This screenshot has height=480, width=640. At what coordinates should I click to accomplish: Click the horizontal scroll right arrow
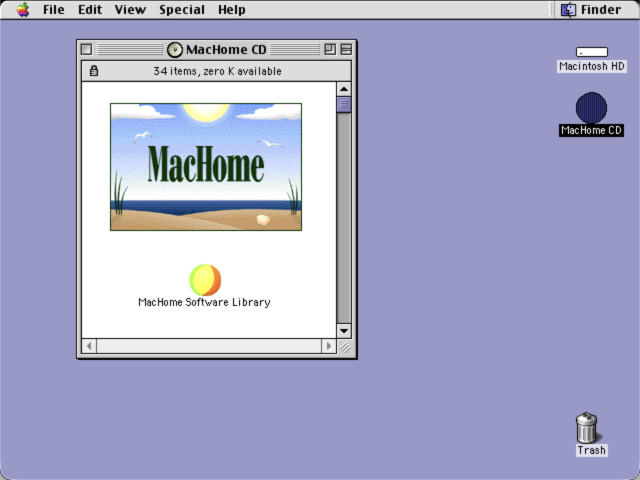tap(329, 346)
